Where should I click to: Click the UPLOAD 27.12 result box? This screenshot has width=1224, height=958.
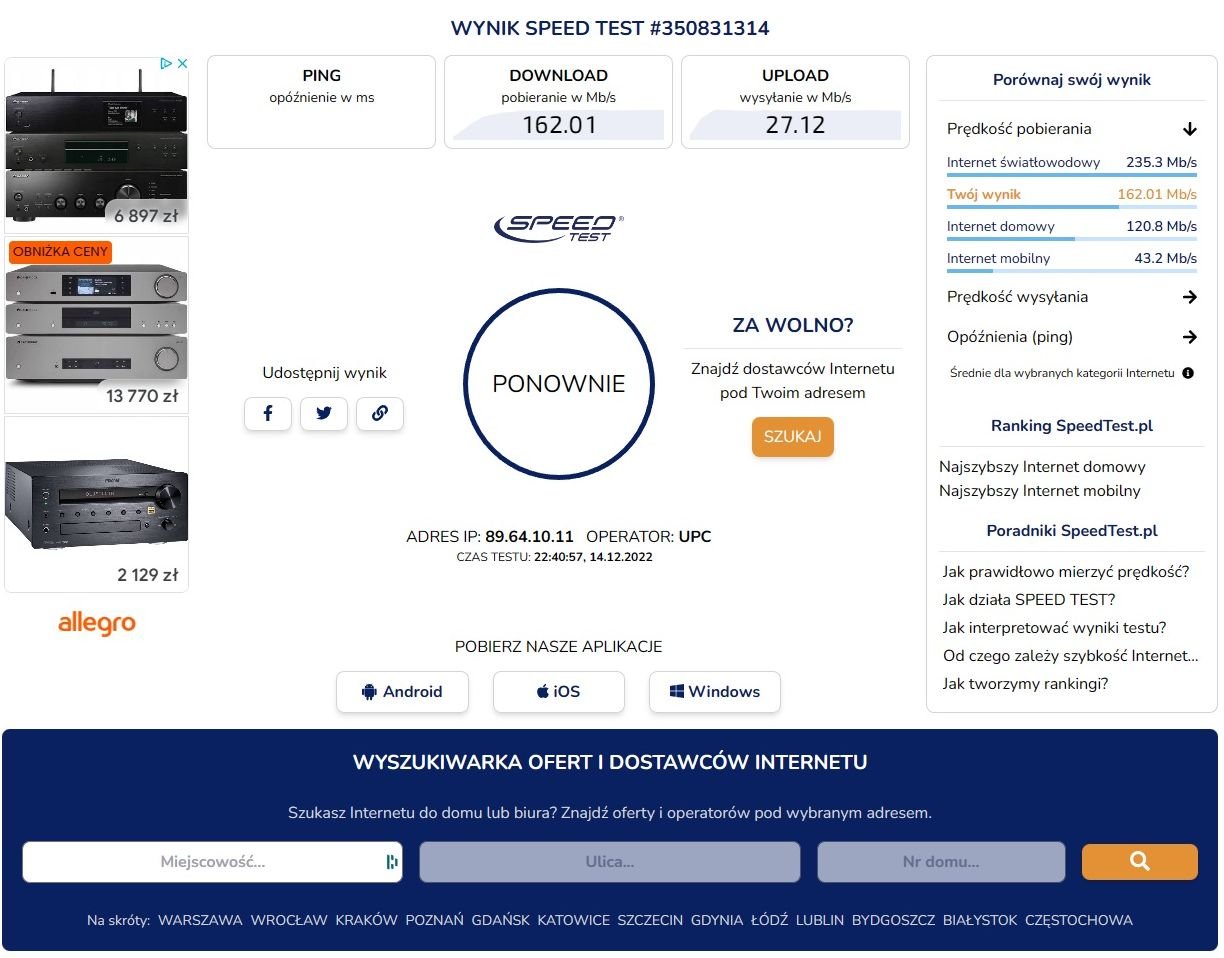tap(796, 102)
